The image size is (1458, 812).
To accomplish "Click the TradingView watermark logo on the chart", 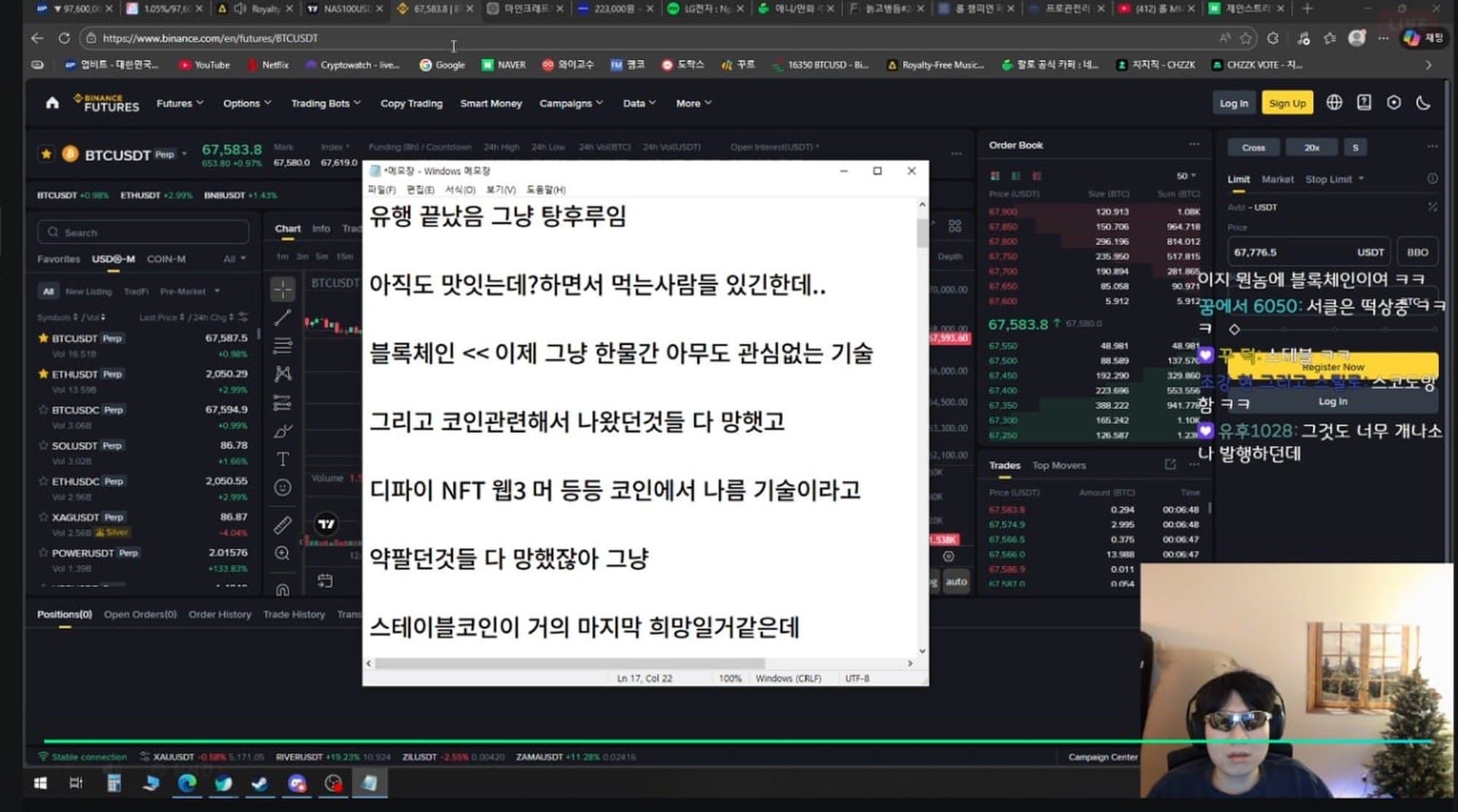I will point(327,523).
